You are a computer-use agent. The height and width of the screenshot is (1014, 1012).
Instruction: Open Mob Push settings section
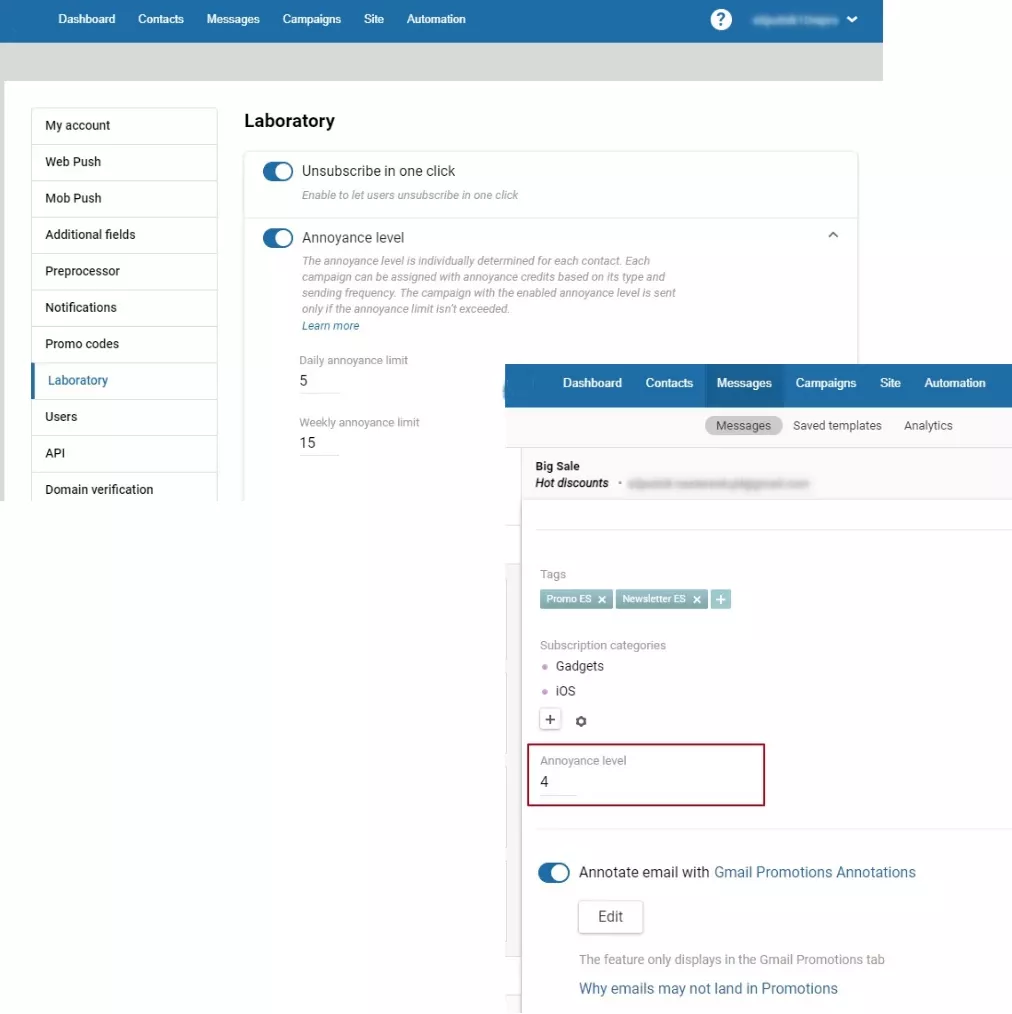(124, 199)
